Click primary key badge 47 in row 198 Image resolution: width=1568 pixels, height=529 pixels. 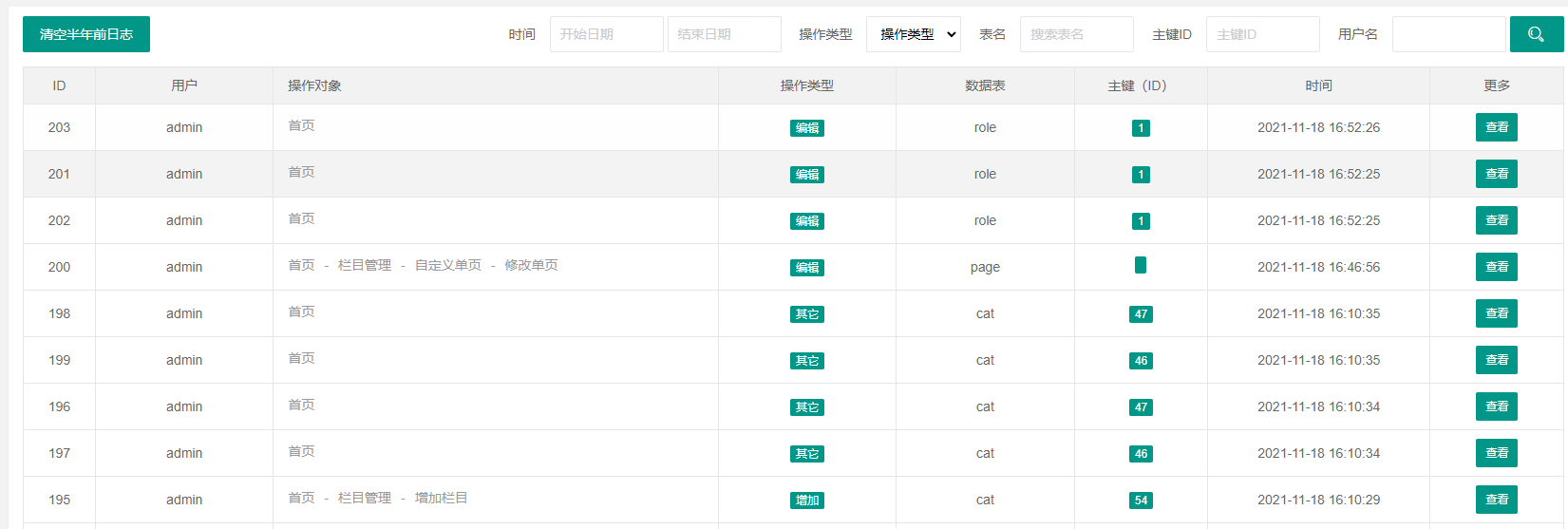click(1141, 314)
